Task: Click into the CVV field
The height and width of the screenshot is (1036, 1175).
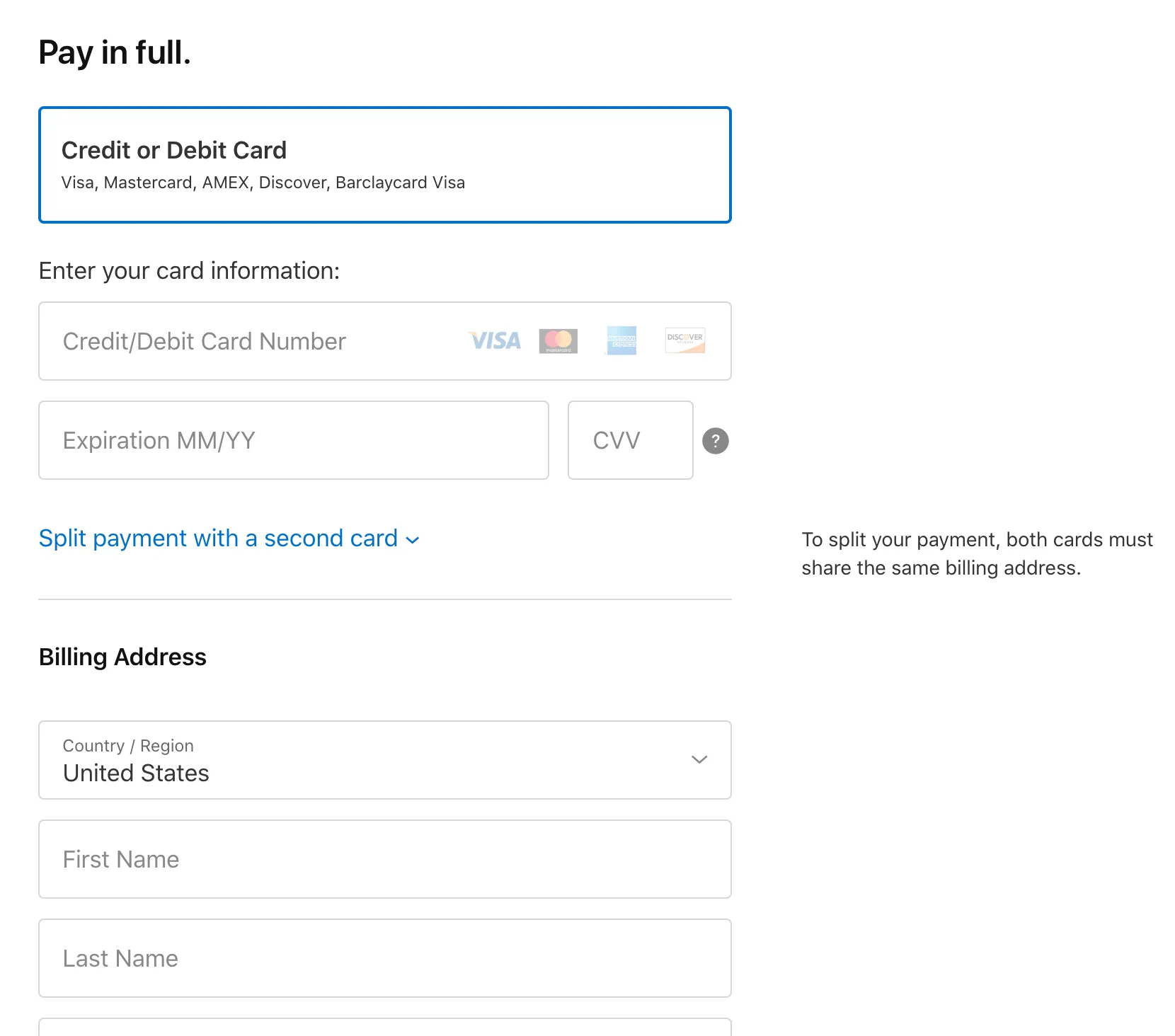Action: coord(630,440)
